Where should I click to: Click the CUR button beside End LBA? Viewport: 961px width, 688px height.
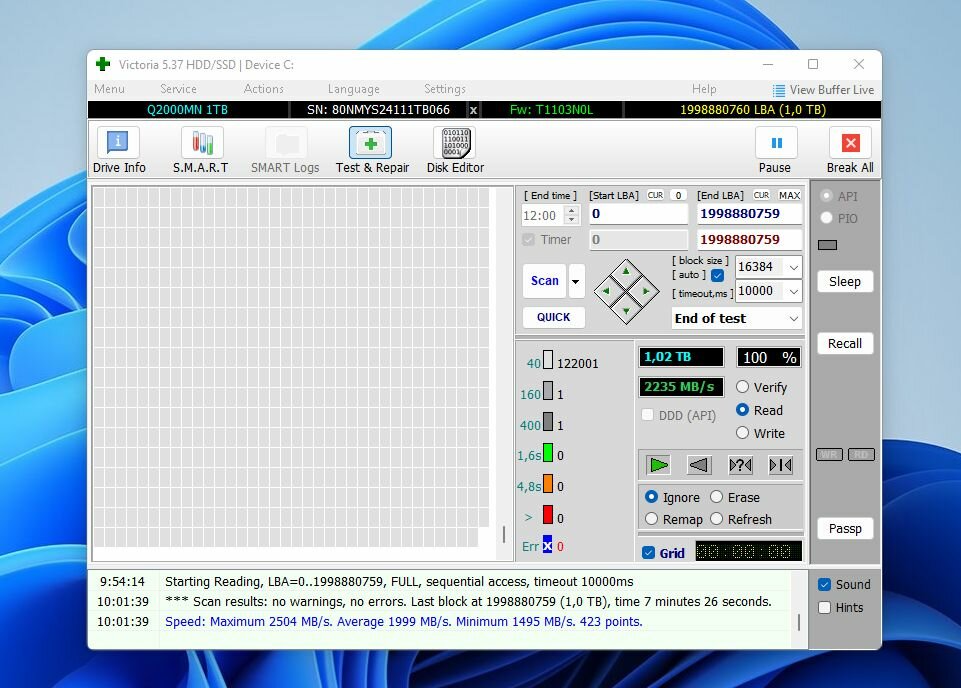[761, 195]
